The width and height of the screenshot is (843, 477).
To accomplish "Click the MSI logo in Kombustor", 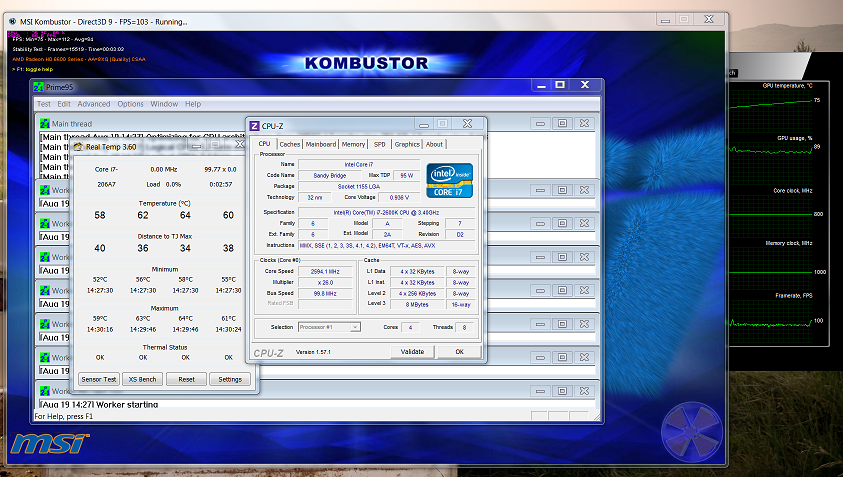I will (x=50, y=444).
